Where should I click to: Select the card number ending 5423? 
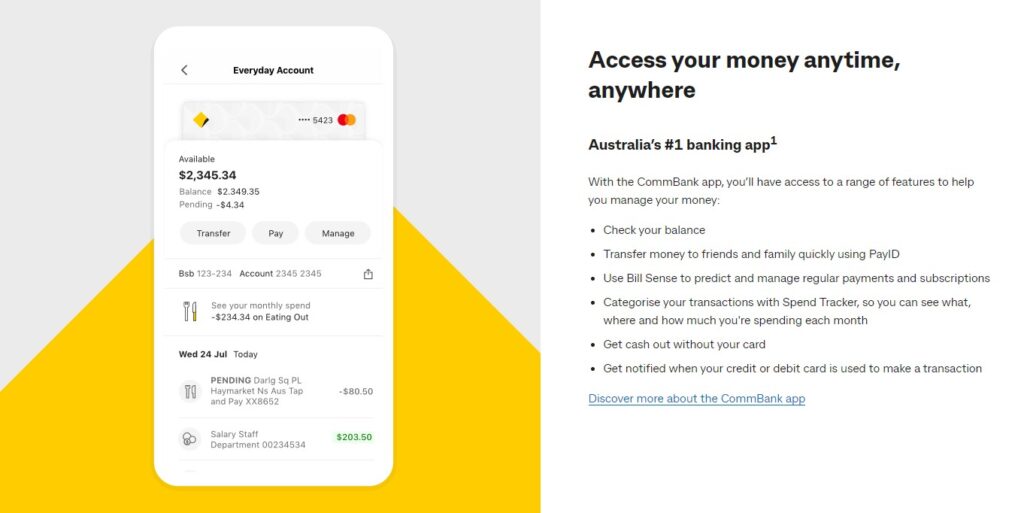315,120
